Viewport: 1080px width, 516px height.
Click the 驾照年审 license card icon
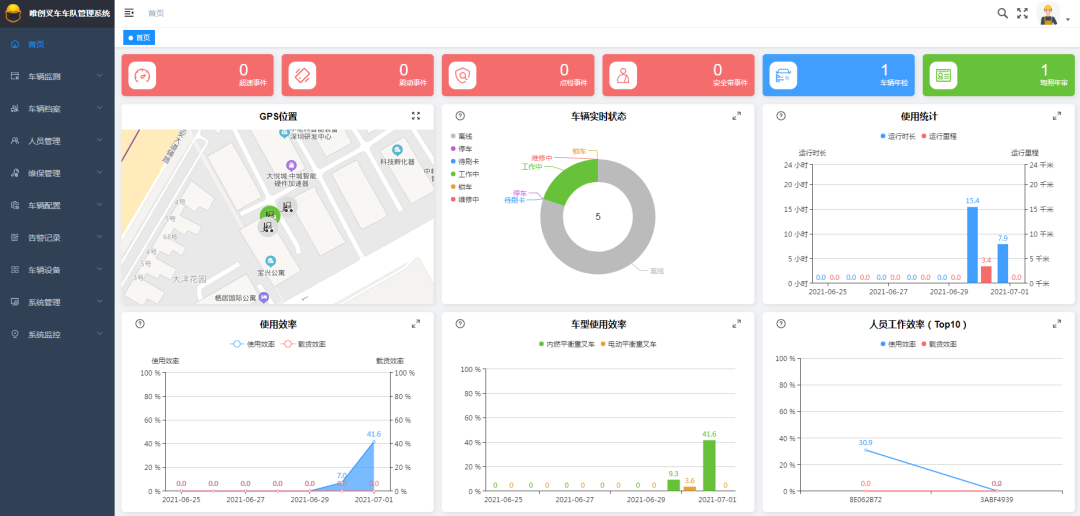[x=942, y=75]
